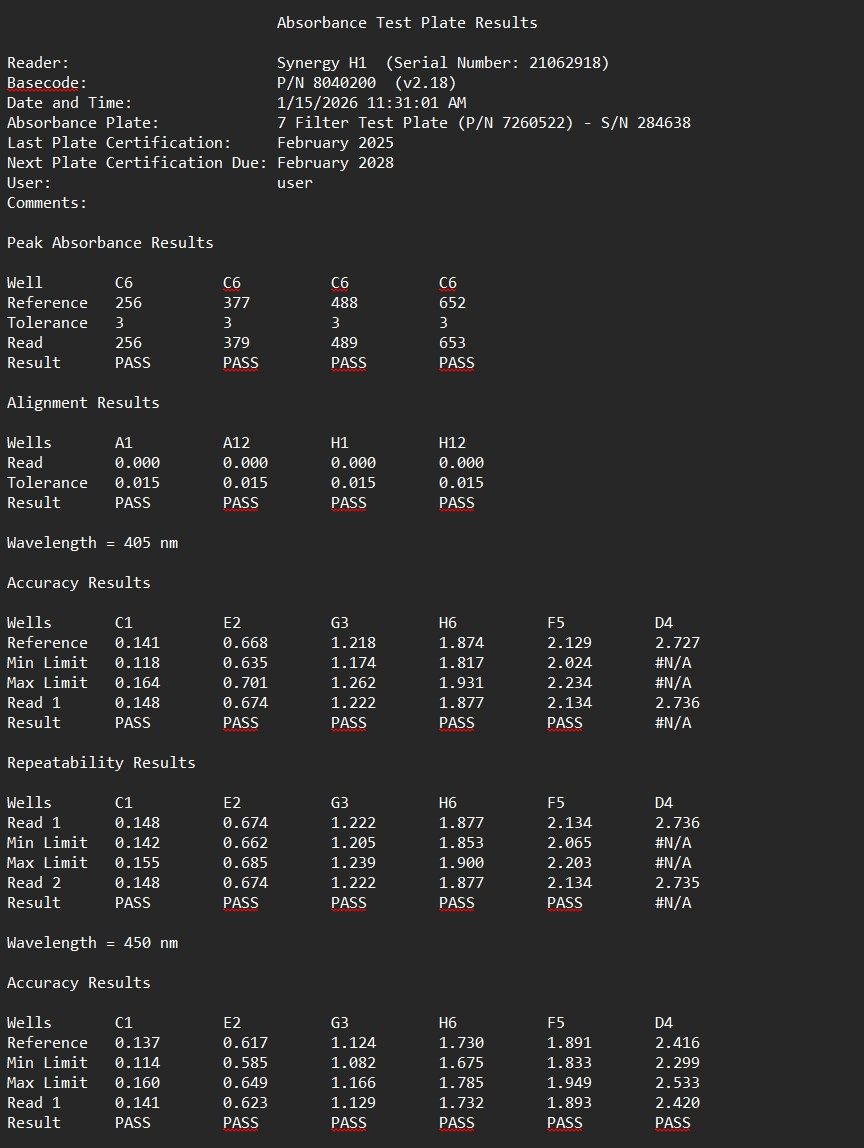Click the Wavelength = 405 nm line
The height and width of the screenshot is (1148, 864).
(92, 543)
